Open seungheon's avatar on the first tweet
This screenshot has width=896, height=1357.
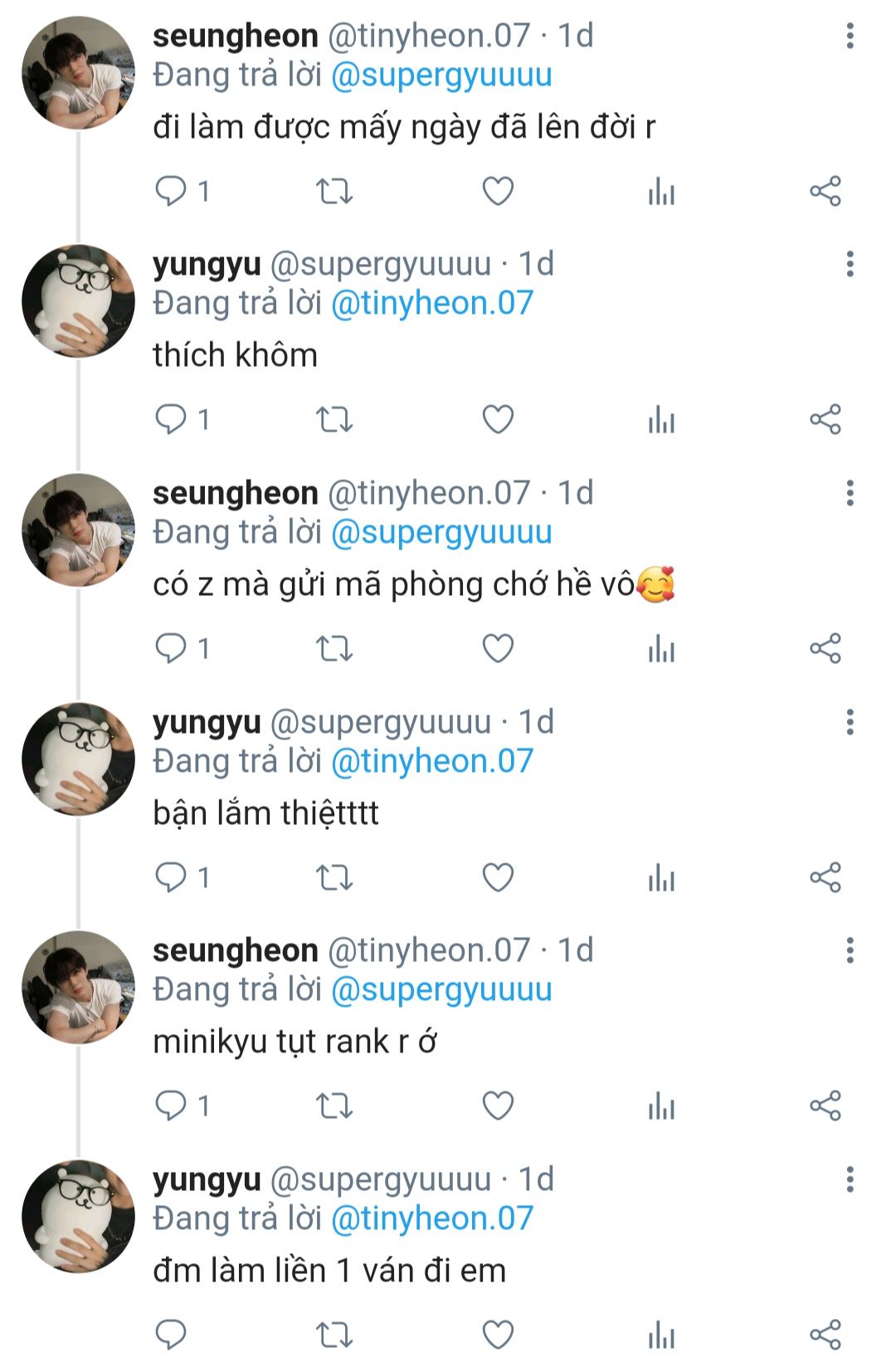coord(78,73)
